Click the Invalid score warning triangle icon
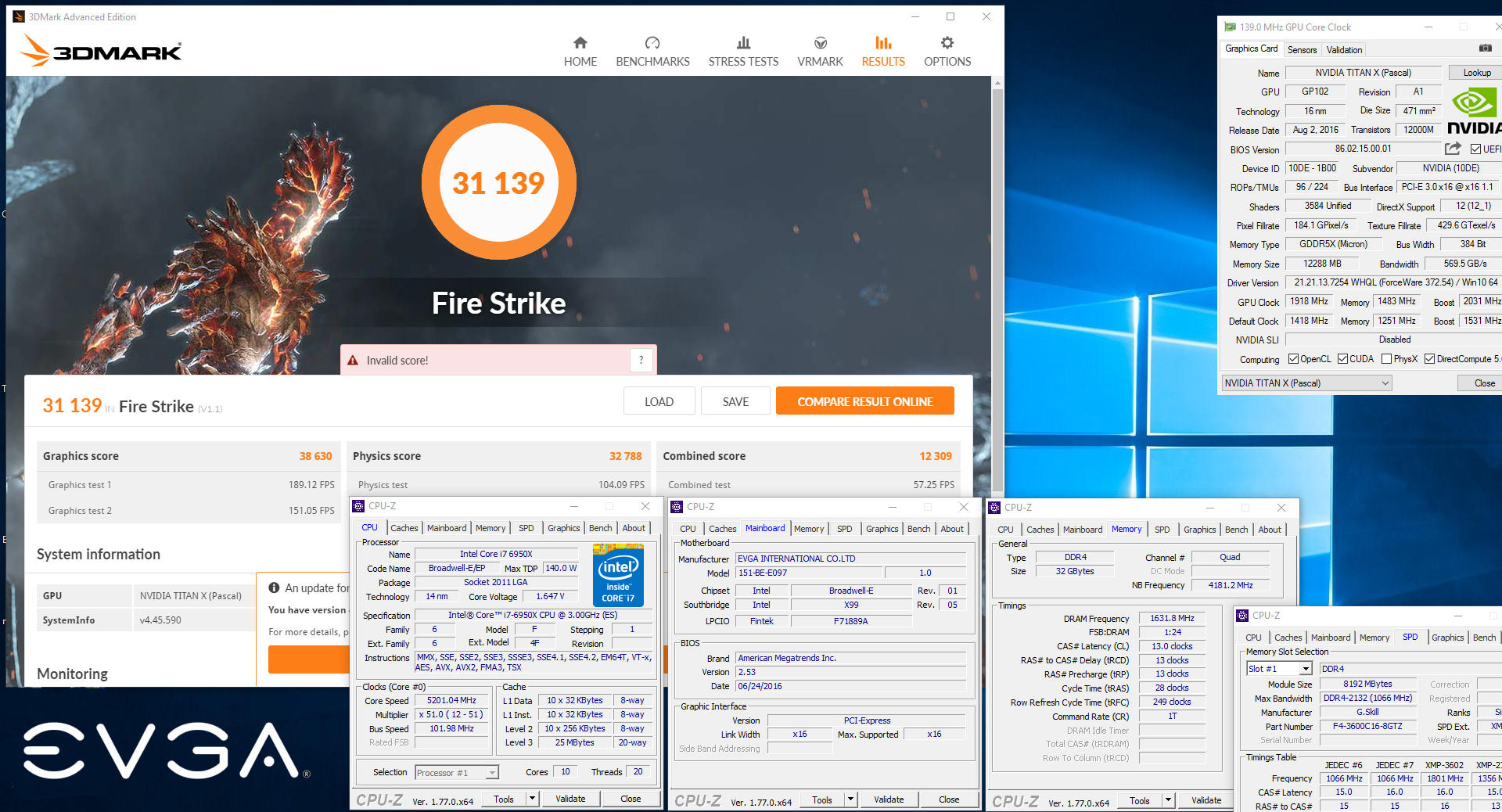Image resolution: width=1502 pixels, height=812 pixels. pos(353,361)
